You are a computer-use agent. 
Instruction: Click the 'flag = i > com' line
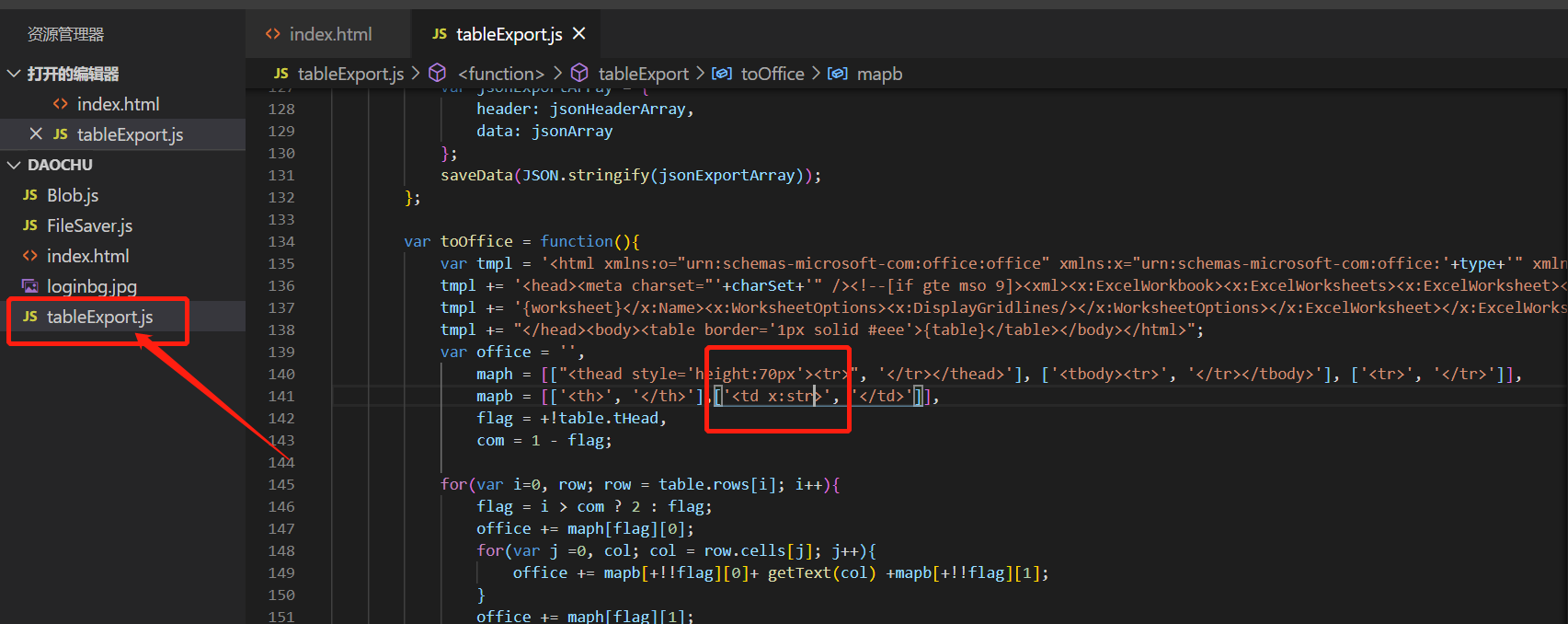coord(594,506)
